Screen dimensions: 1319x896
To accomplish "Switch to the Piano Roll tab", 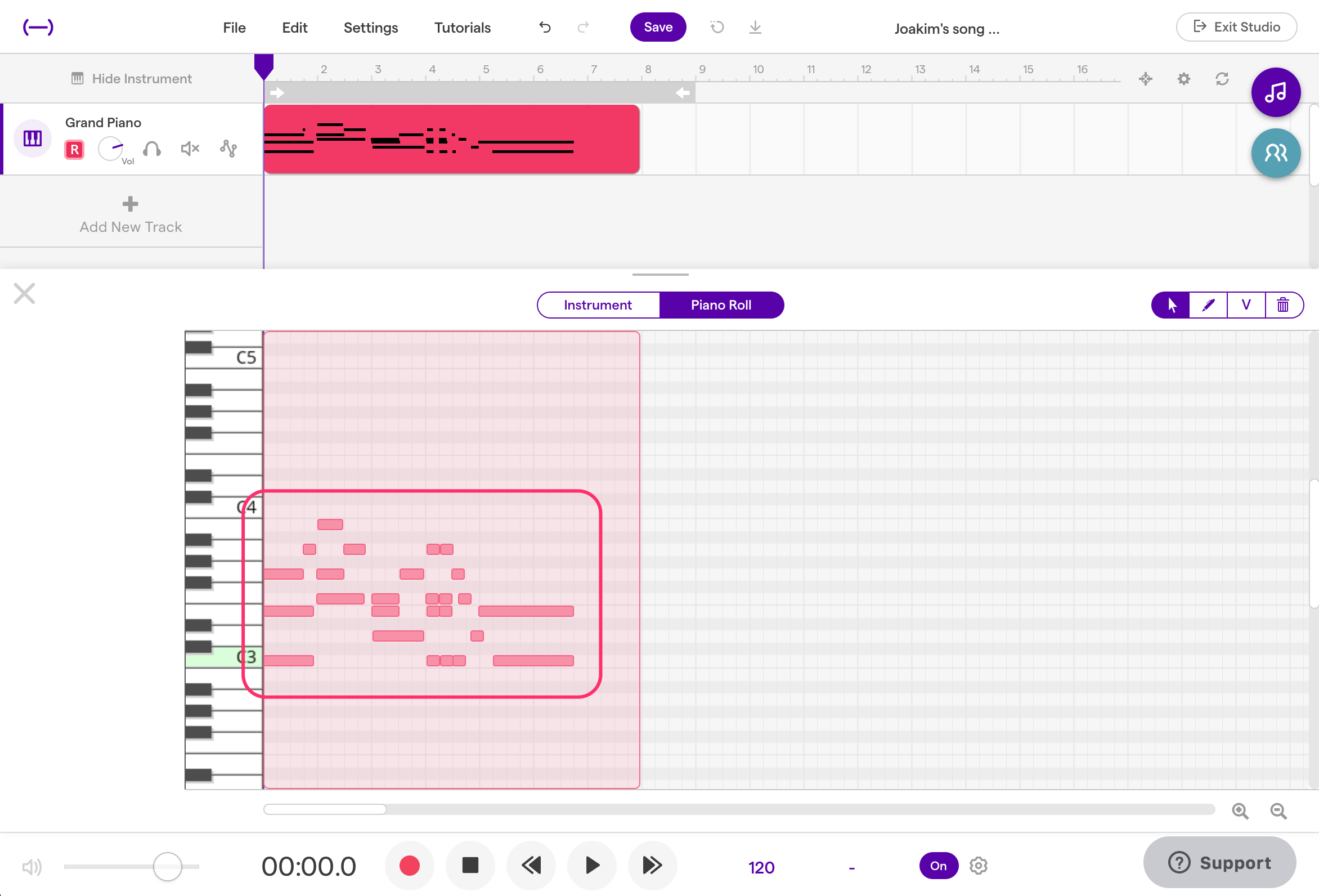I will pos(721,305).
